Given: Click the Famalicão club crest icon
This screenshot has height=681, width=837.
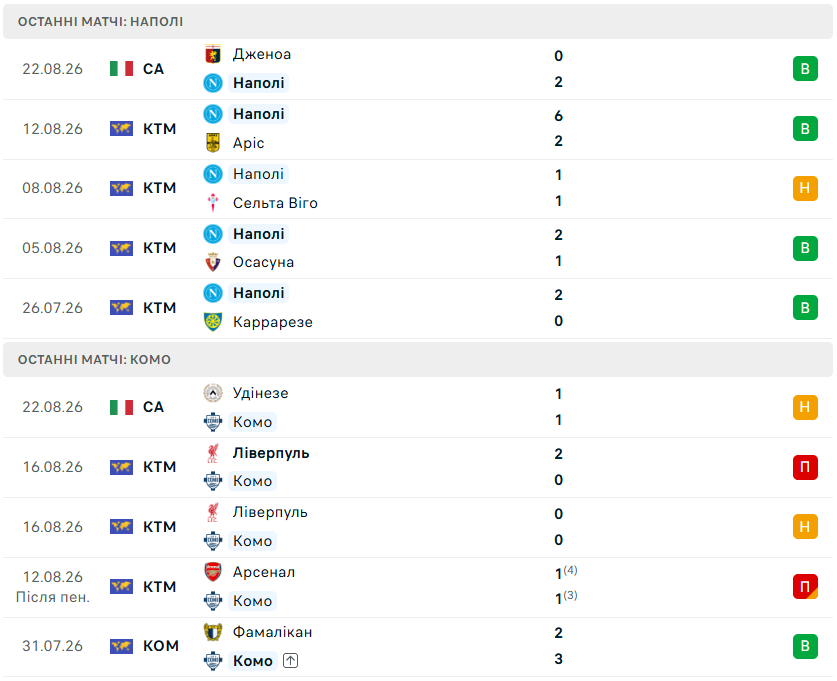Looking at the screenshot, I should (x=212, y=632).
